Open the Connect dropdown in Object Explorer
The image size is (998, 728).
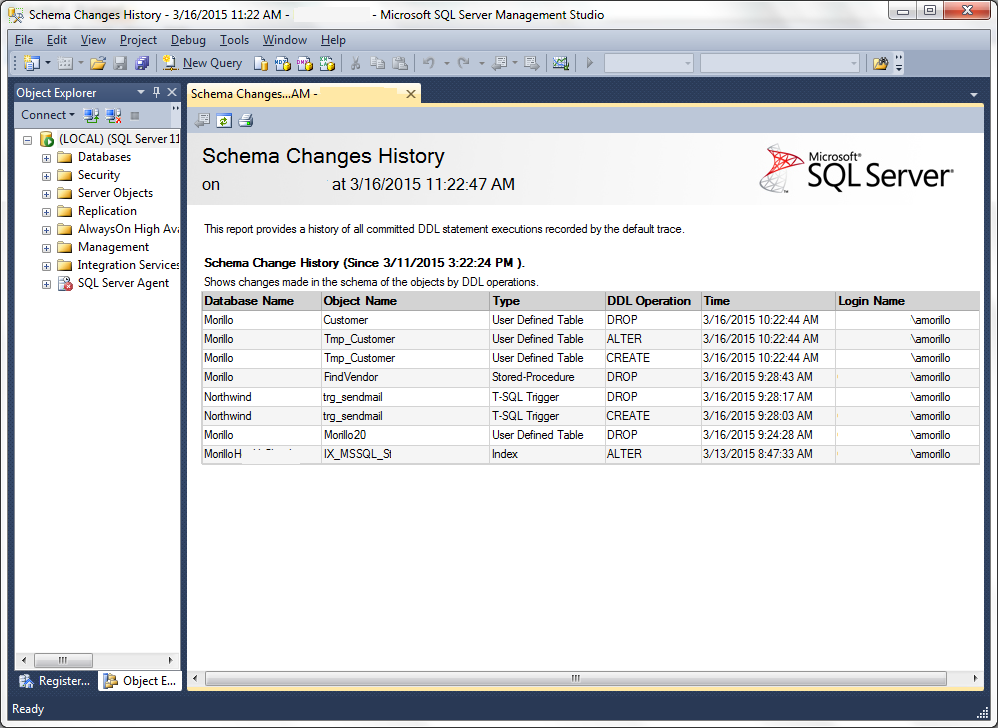[48, 115]
